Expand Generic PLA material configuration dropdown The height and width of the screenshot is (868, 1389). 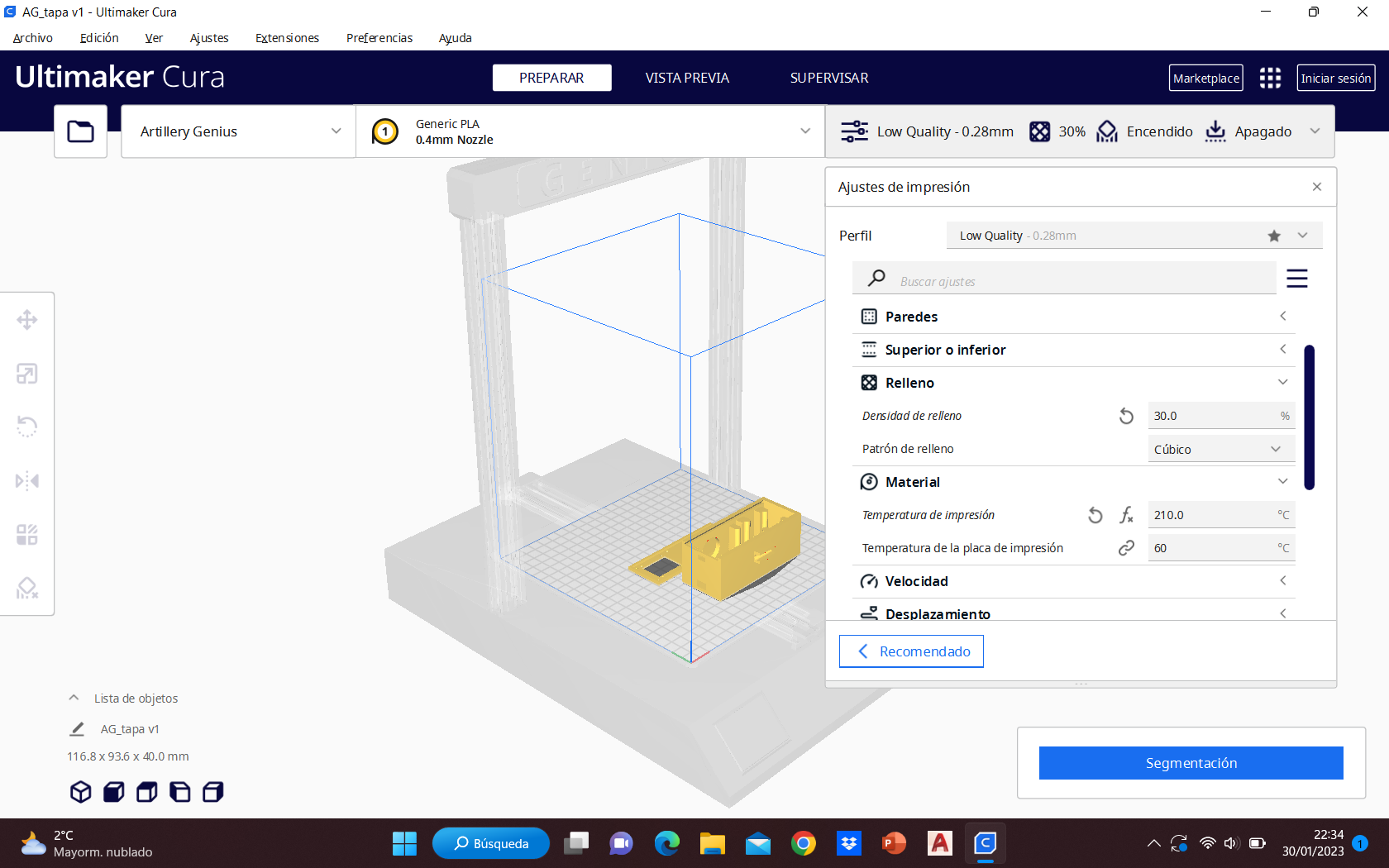590,131
